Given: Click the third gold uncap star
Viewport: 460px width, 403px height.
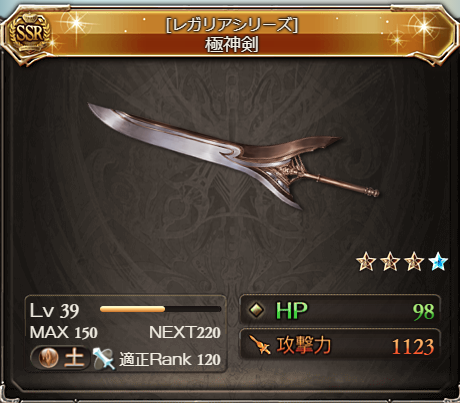Looking at the screenshot, I should tap(414, 262).
